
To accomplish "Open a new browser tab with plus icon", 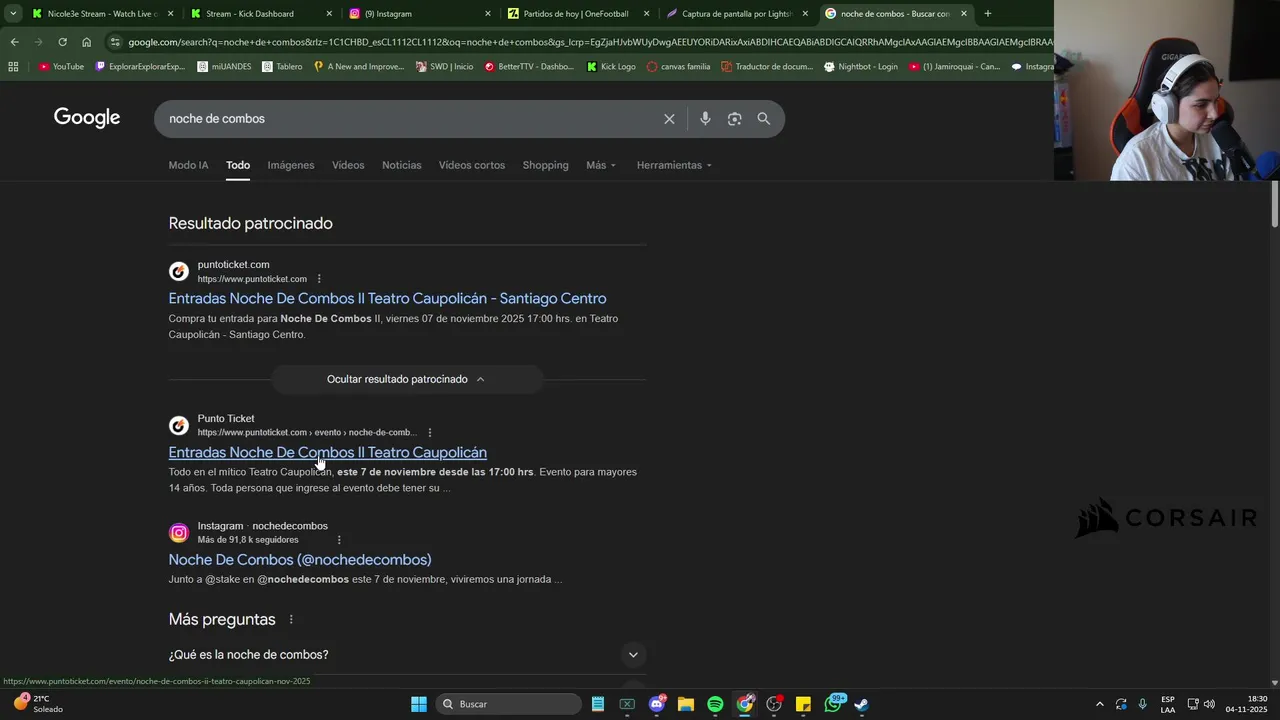I will 988,14.
